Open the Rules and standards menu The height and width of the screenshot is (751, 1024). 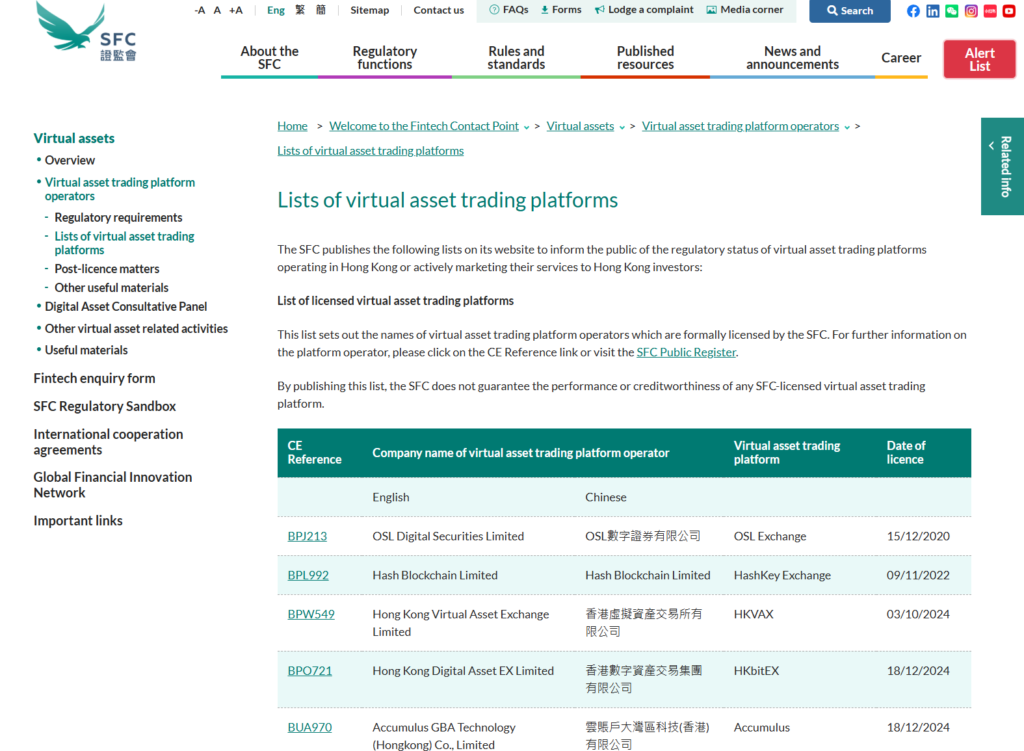click(x=516, y=57)
